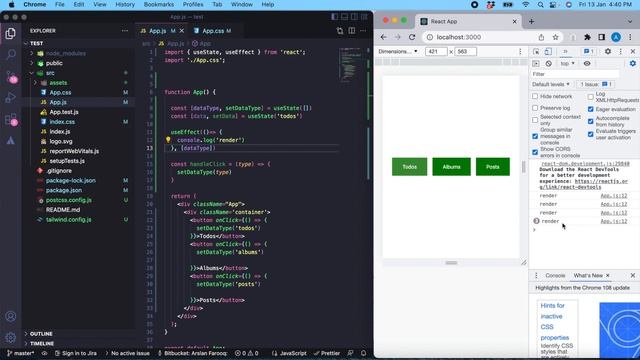
Task: Click the 1 Issue button in console
Action: point(596,84)
